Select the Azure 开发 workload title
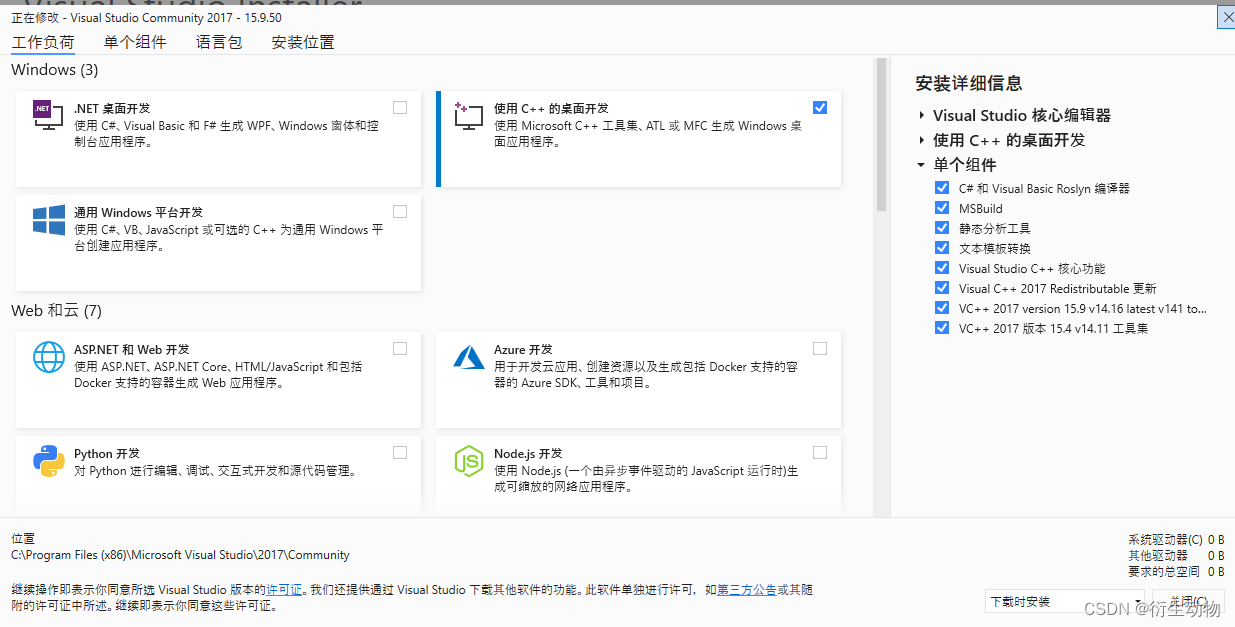The width and height of the screenshot is (1235, 627). click(x=523, y=349)
